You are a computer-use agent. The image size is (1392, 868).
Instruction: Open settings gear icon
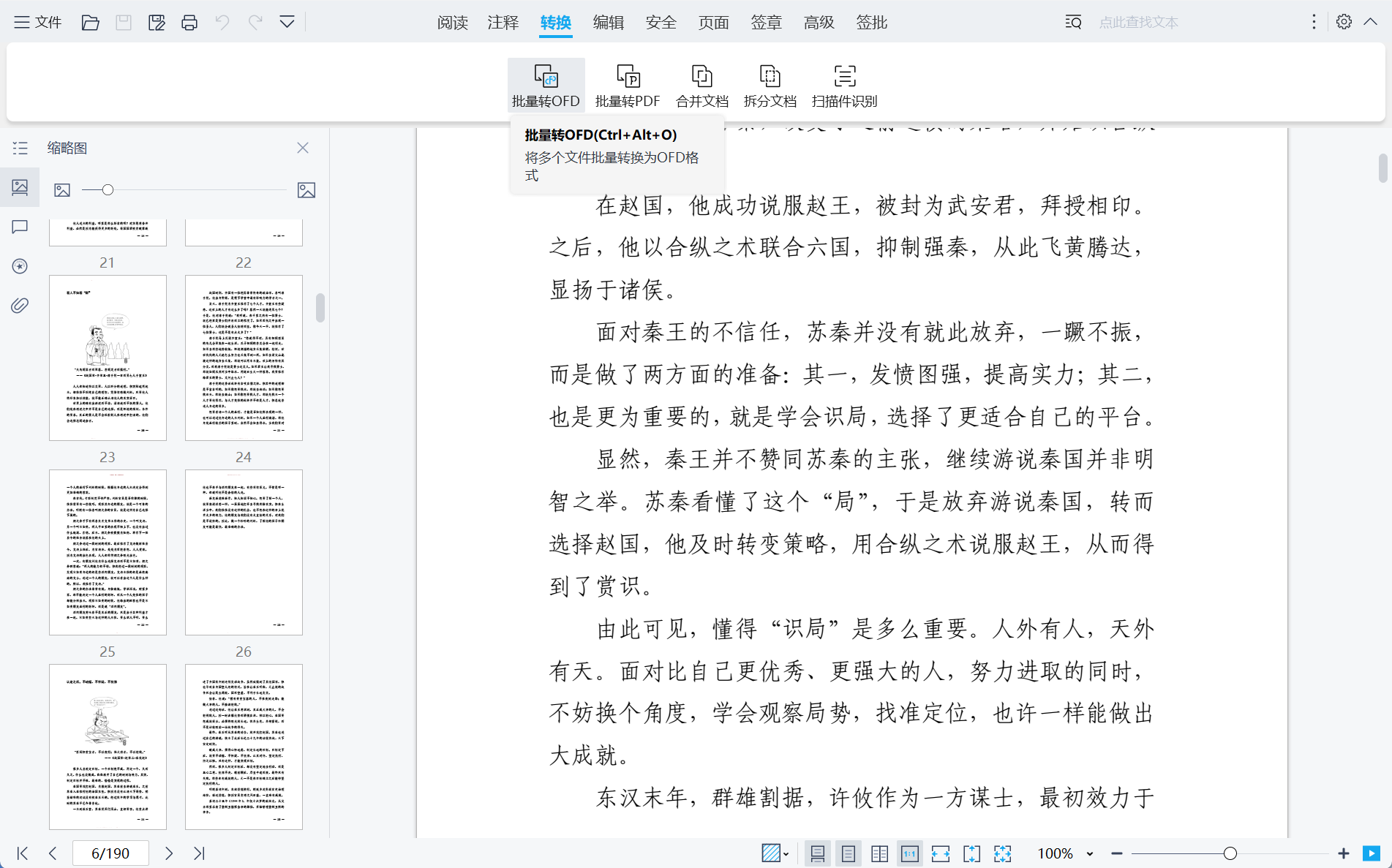1344,22
